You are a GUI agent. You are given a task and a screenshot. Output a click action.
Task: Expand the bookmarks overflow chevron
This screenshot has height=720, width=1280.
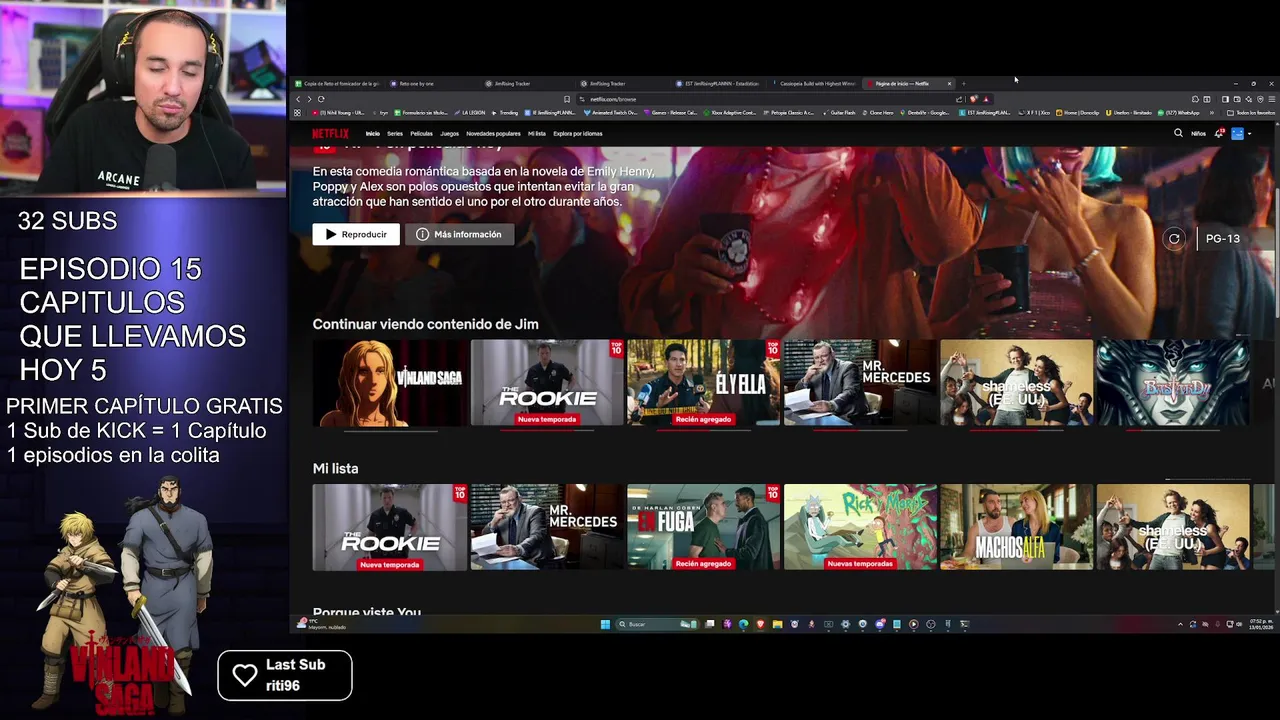tap(1212, 113)
